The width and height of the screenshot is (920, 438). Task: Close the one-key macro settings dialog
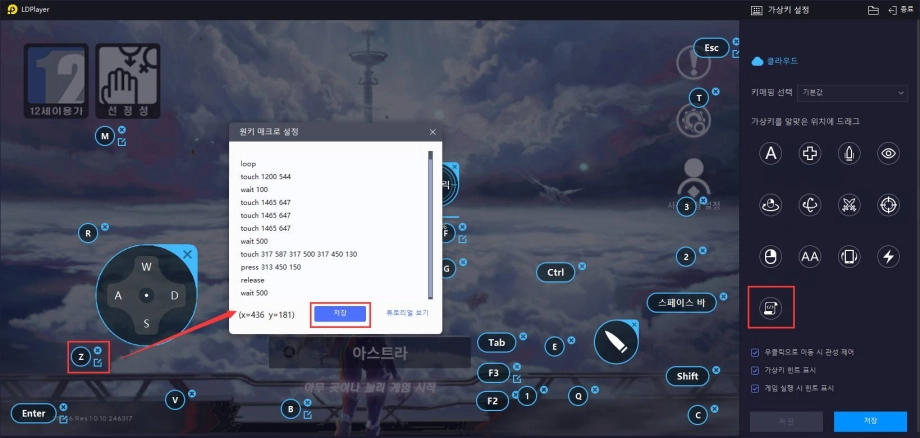coord(432,132)
